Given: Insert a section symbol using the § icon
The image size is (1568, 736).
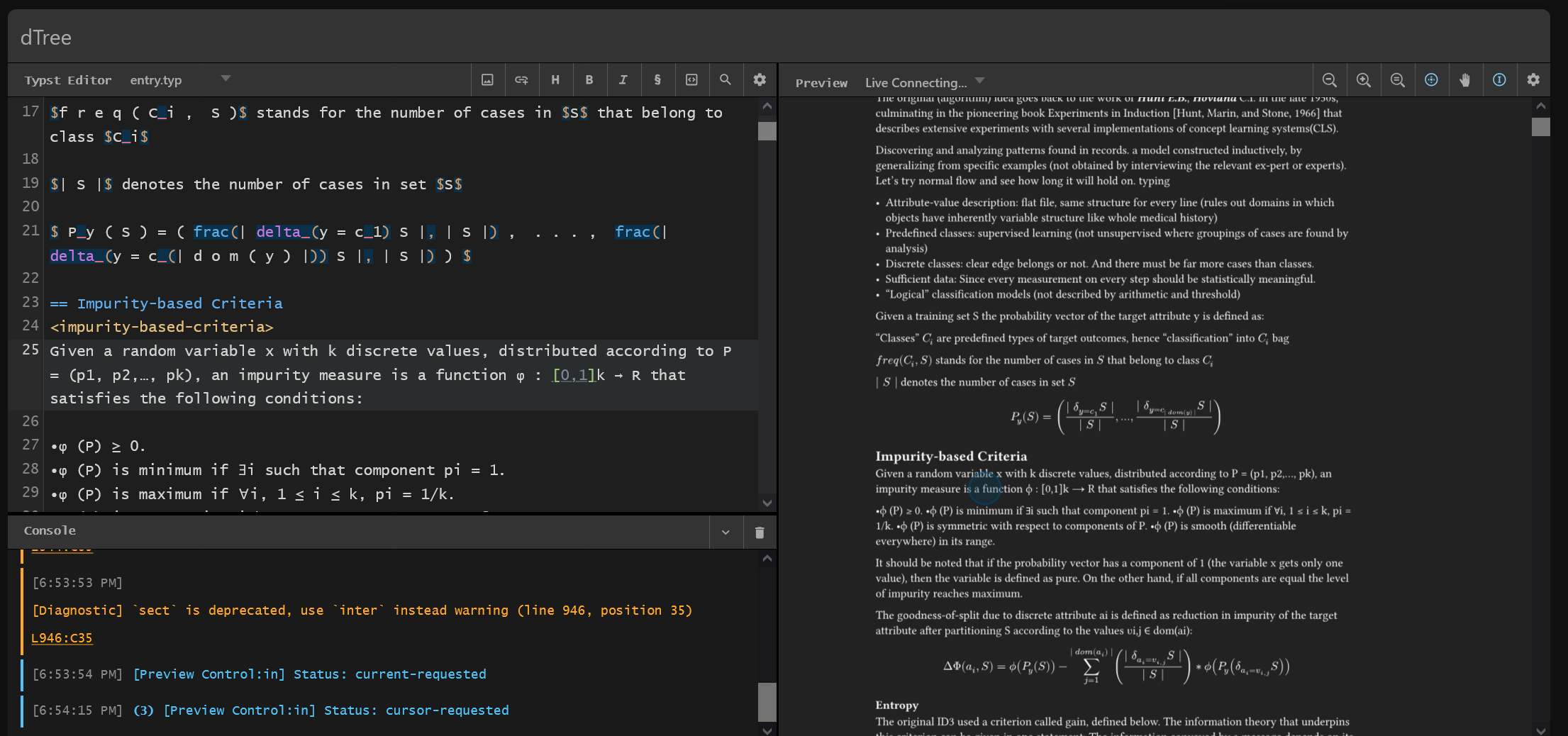Looking at the screenshot, I should (657, 80).
